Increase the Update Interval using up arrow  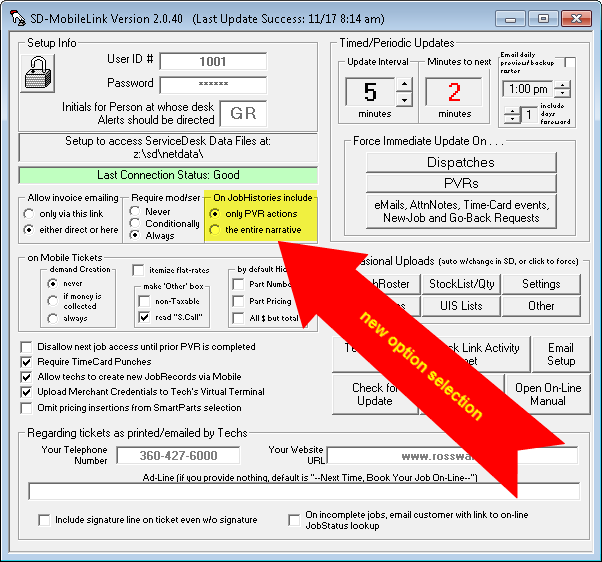pos(403,84)
